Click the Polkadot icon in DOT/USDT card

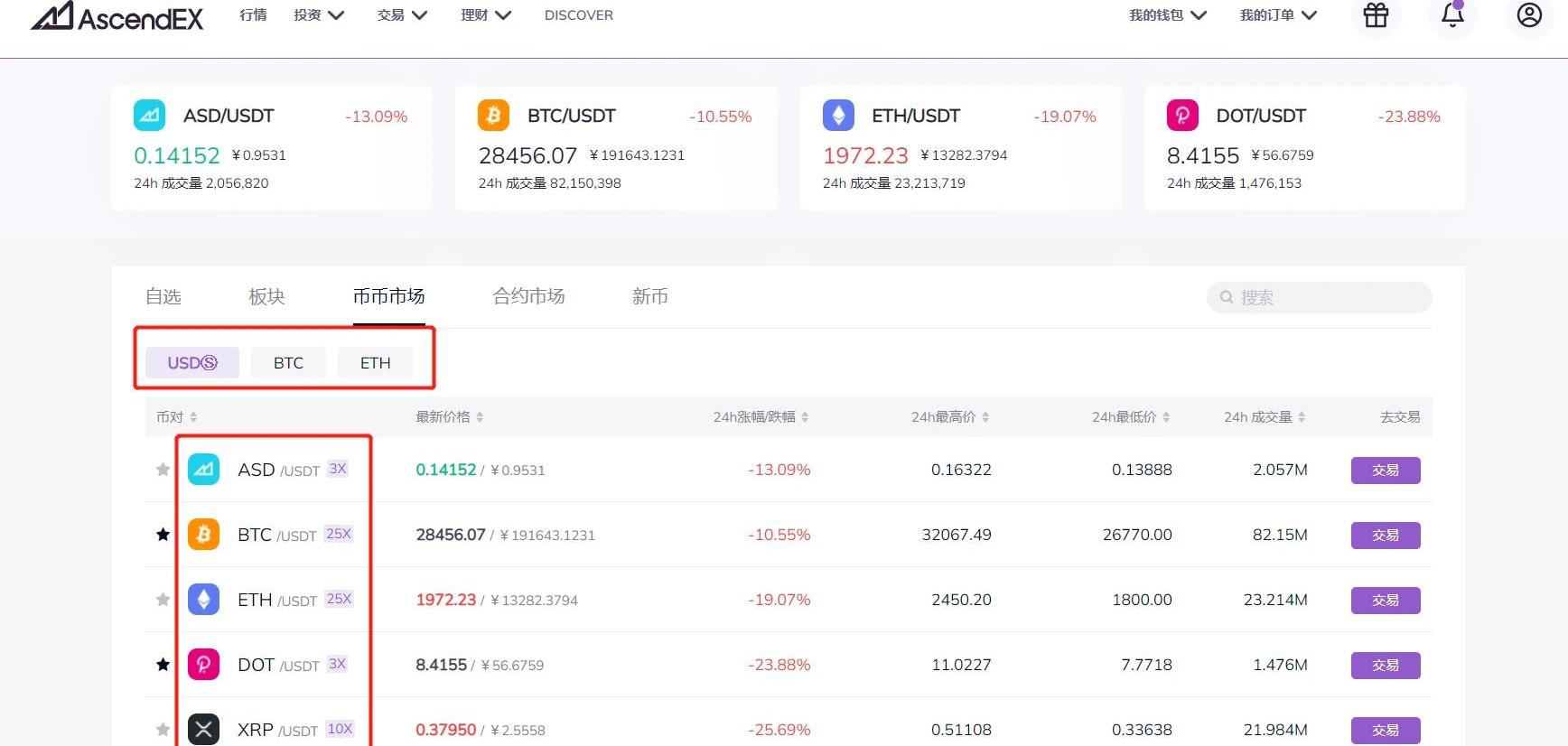tap(1182, 116)
